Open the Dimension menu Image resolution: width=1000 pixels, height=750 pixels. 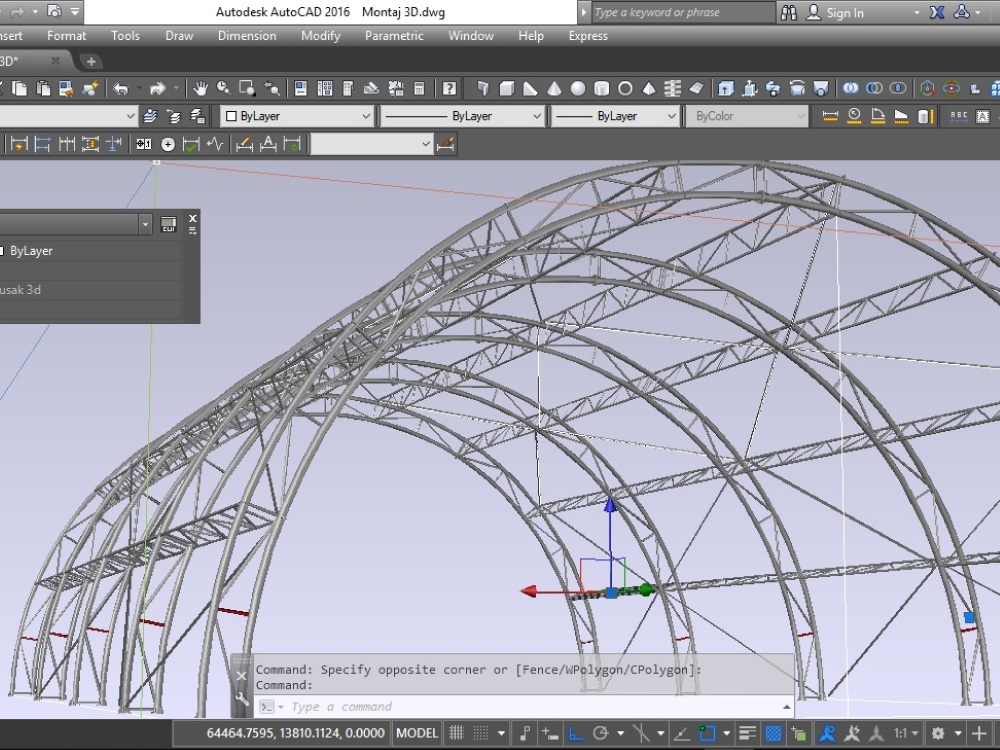(247, 36)
